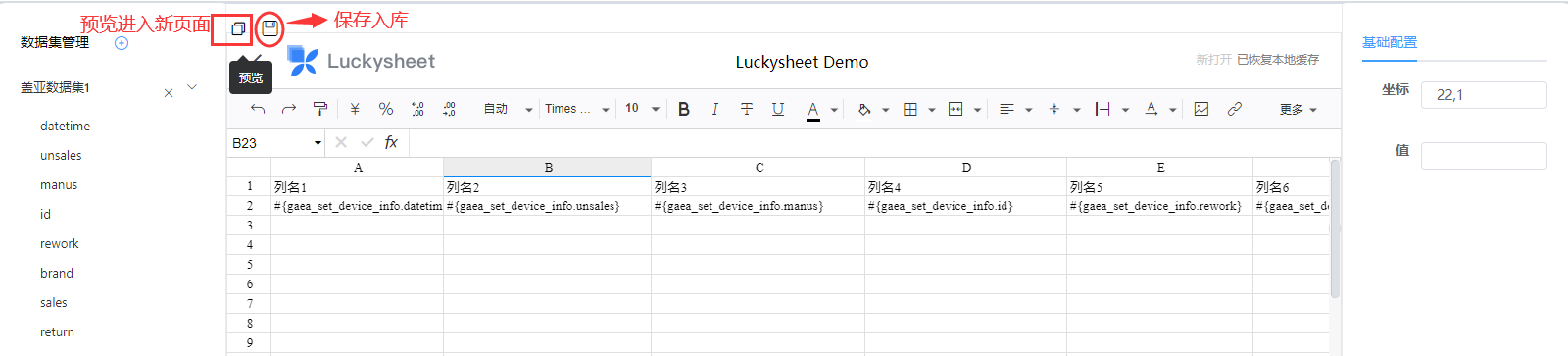The width and height of the screenshot is (1568, 356).
Task: Add a dataset with the plus icon
Action: [122, 43]
